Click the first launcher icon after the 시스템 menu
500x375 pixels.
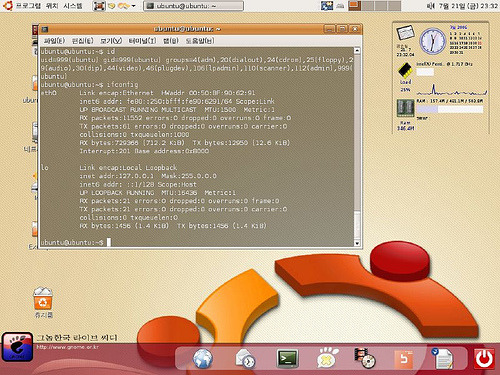(x=99, y=6)
